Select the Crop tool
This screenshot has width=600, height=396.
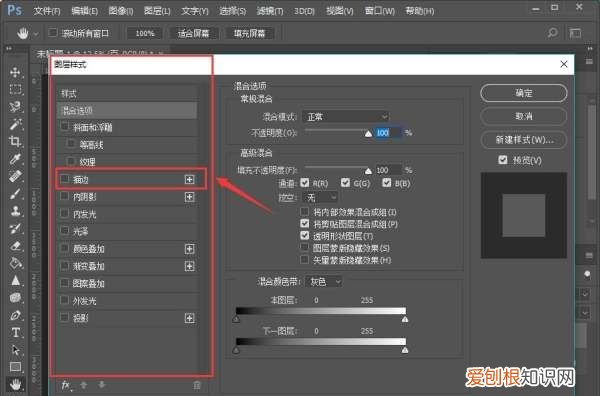tap(15, 142)
